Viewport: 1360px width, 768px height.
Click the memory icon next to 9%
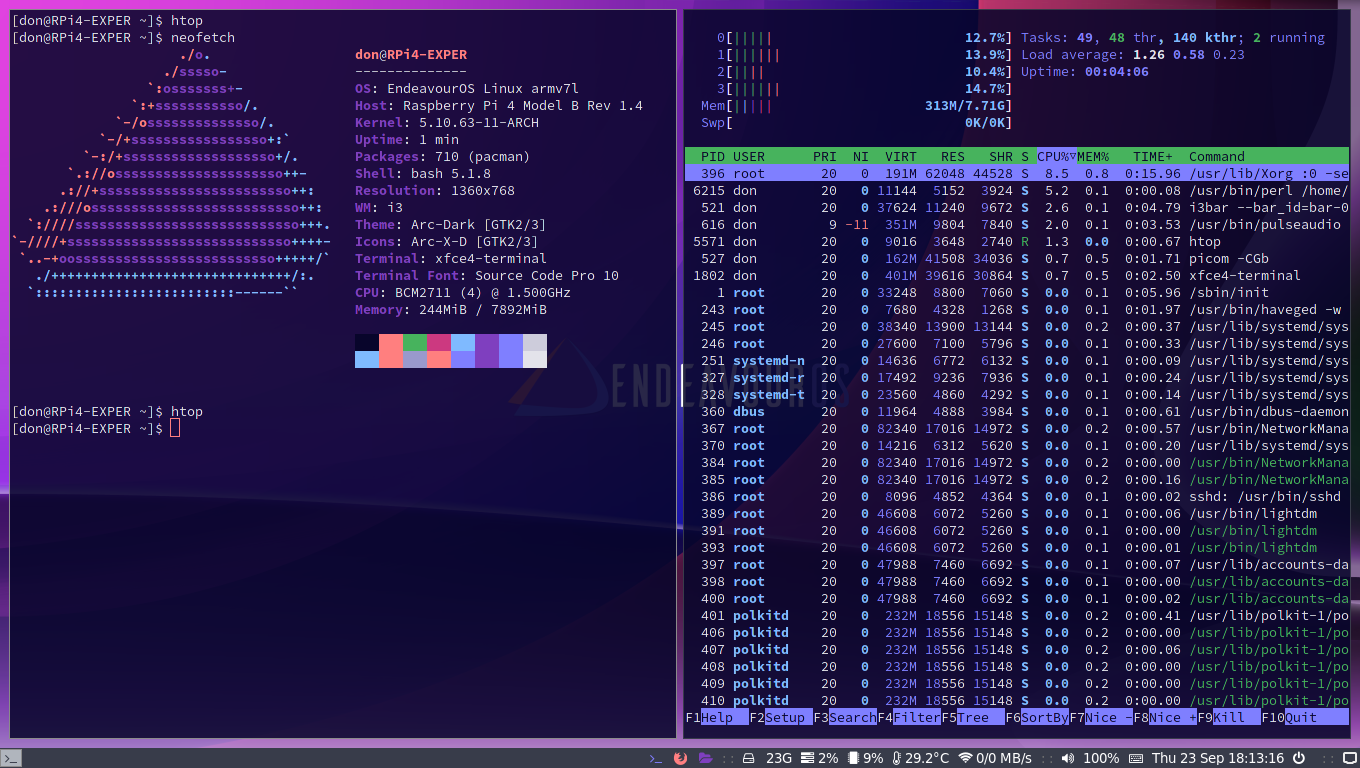point(853,758)
